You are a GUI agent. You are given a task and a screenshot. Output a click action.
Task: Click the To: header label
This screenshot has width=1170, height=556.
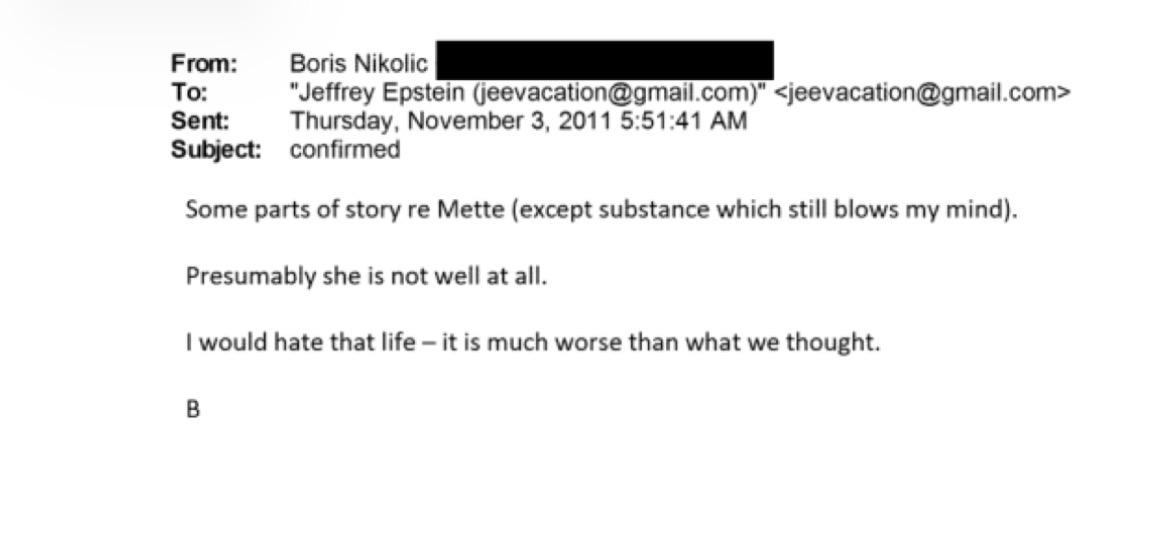[x=189, y=93]
